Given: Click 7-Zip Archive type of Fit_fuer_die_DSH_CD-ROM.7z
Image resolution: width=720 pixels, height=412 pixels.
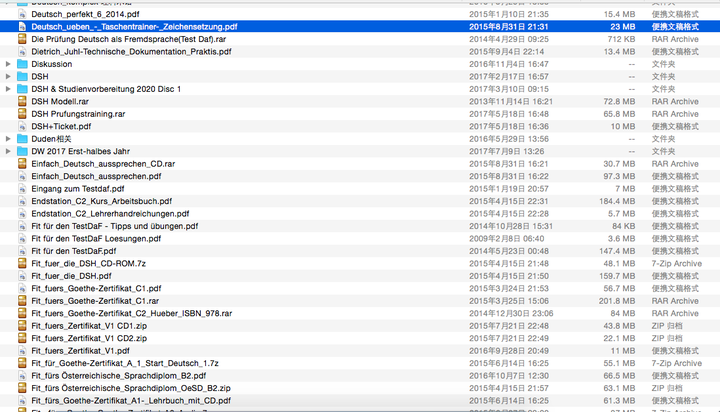Looking at the screenshot, I should [677, 263].
